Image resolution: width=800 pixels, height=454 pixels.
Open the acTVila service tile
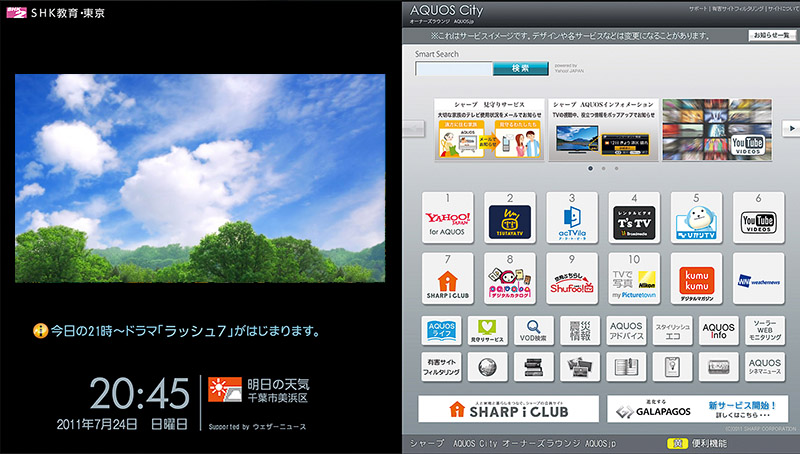pos(572,218)
